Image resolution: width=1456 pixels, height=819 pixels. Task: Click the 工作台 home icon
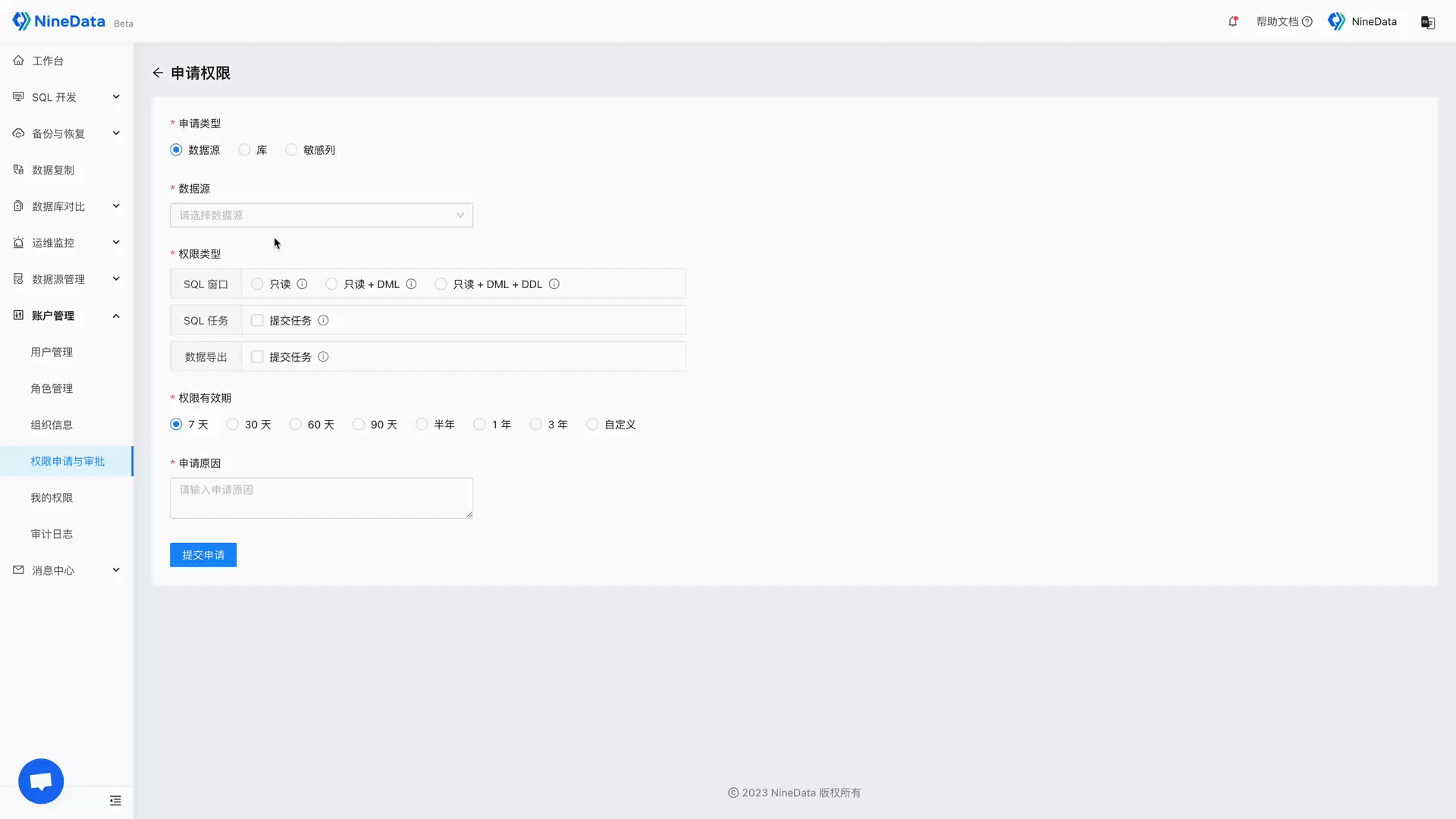coord(18,61)
